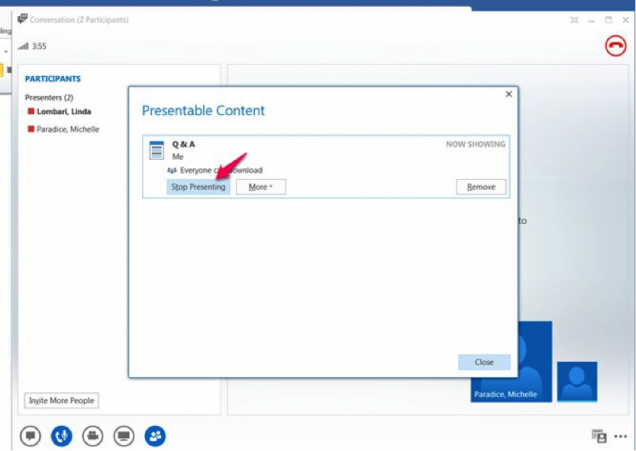Open the instant message chat icon

(x=30, y=436)
